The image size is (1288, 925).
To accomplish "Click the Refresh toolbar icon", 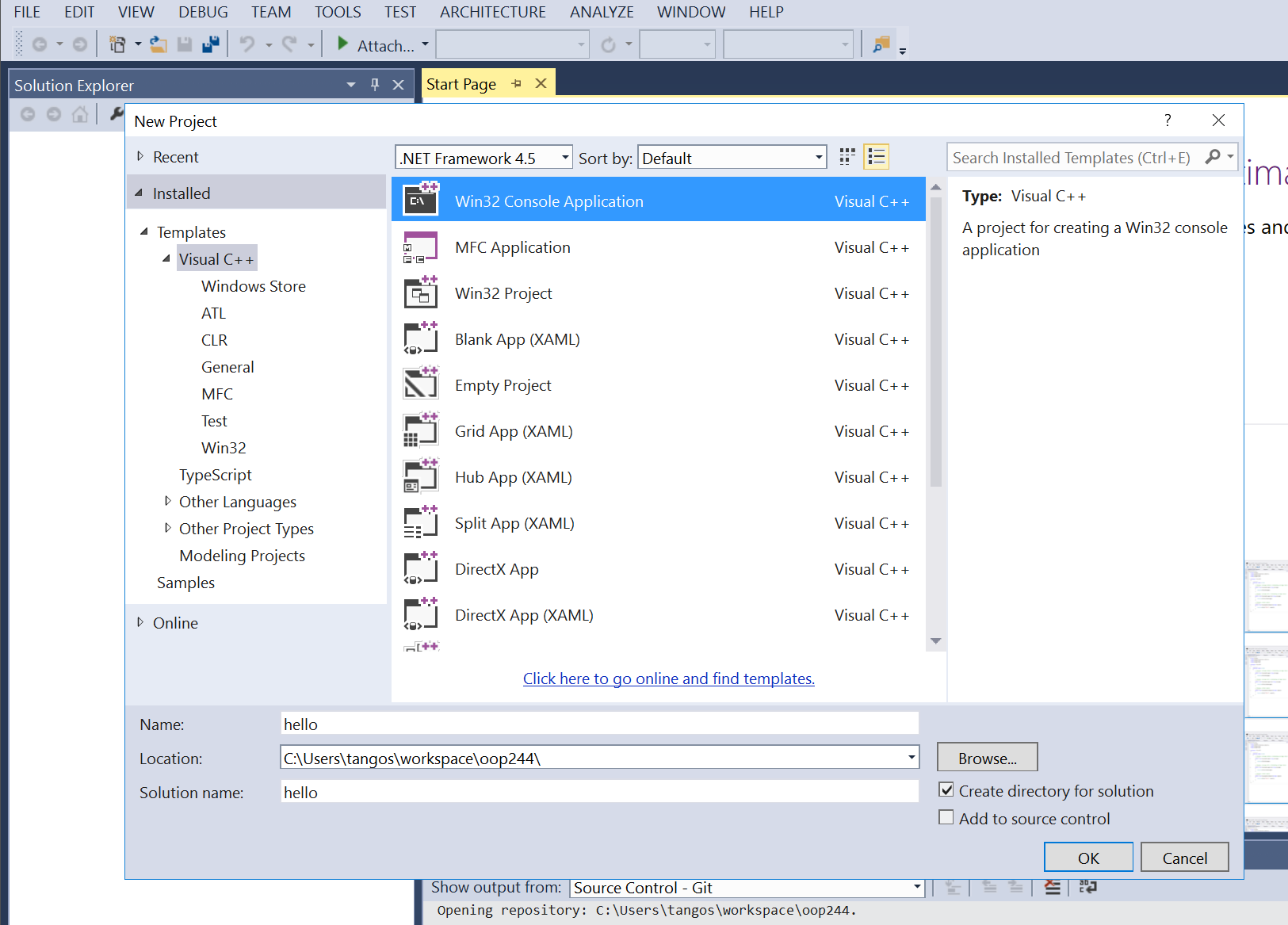I will click(608, 45).
